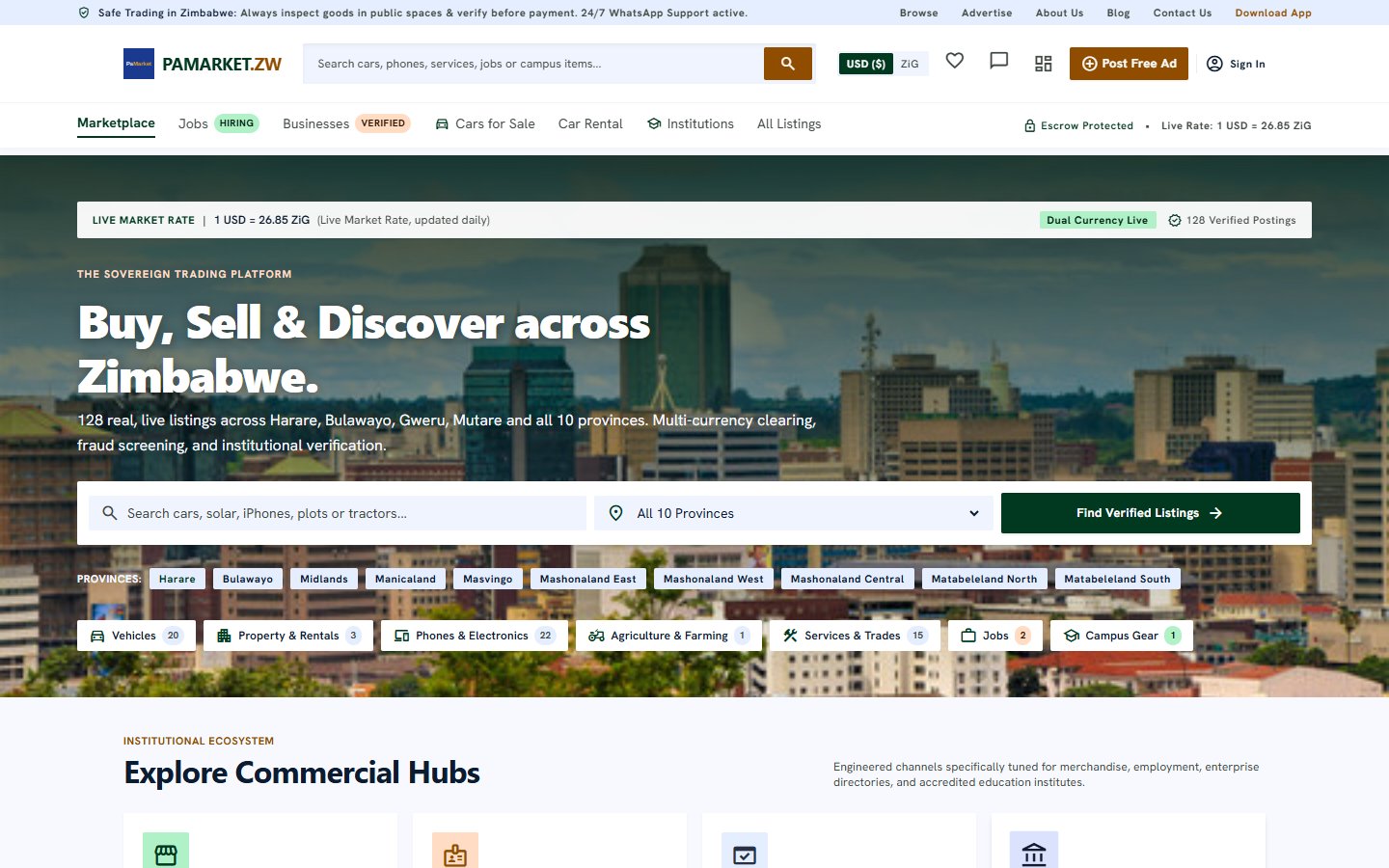Open the favorites heart icon

coord(955,61)
